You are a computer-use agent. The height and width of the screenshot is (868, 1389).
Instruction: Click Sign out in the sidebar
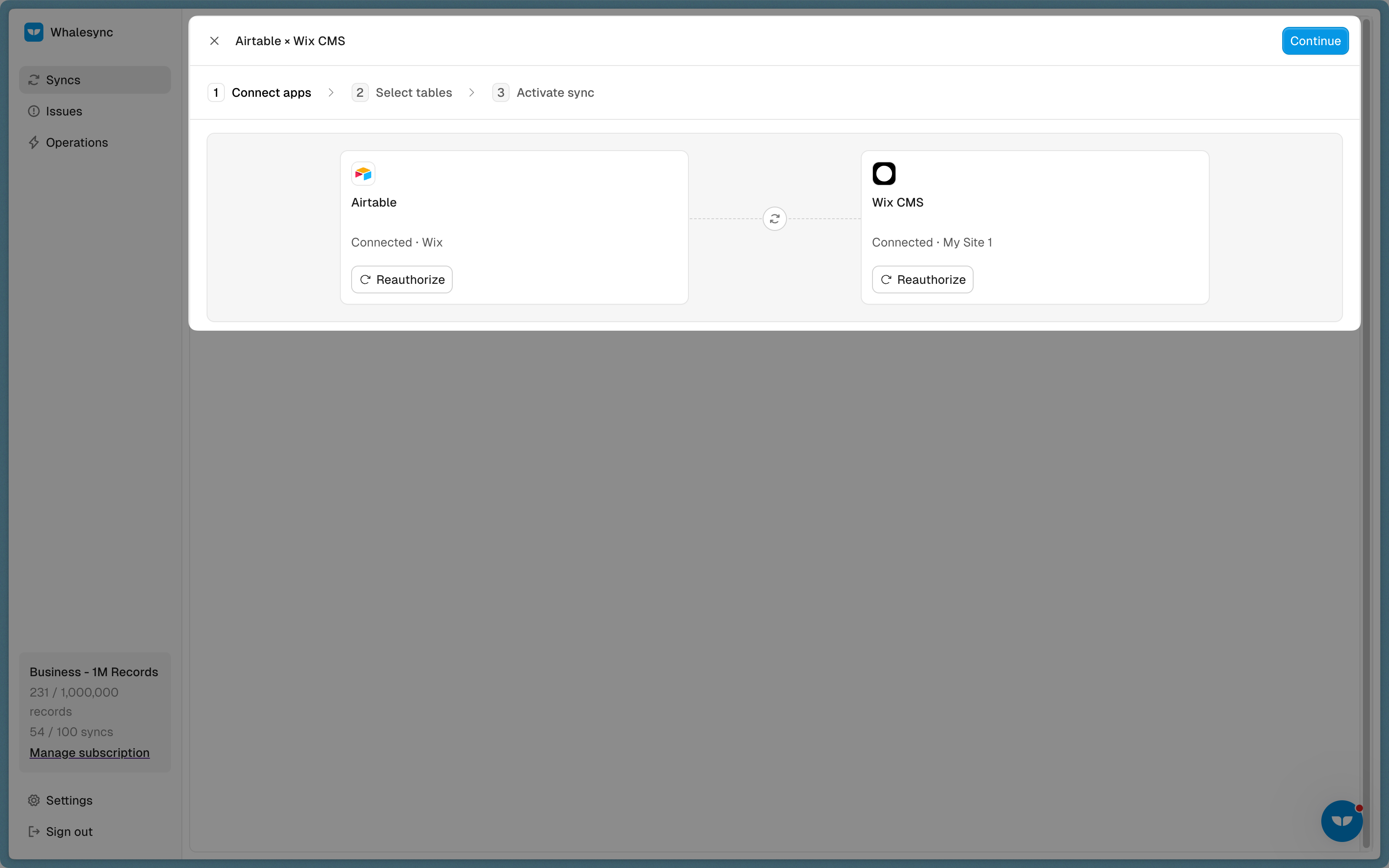pos(95,832)
